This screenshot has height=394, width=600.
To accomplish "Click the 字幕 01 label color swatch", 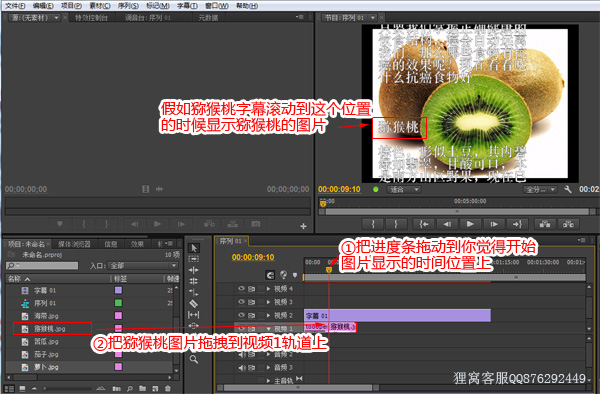I will [118, 290].
